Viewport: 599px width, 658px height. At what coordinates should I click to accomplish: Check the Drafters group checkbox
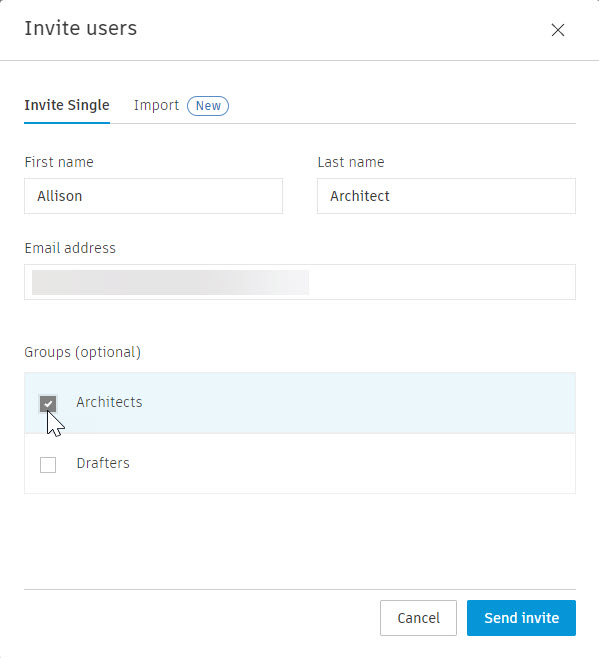[x=48, y=465]
